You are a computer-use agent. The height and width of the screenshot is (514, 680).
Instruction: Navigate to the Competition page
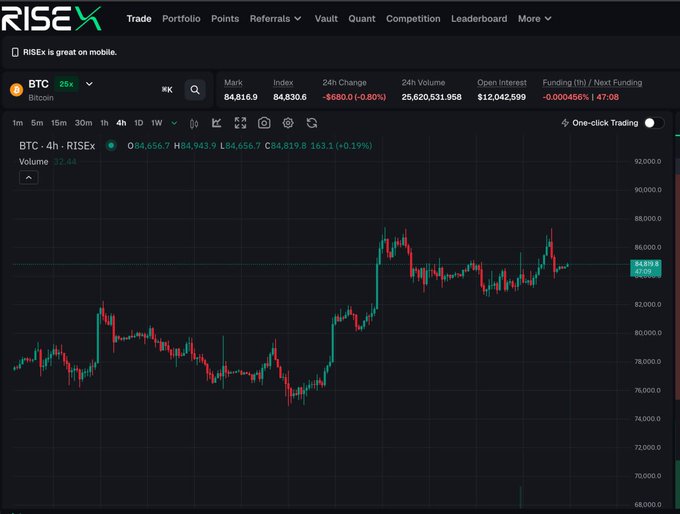(413, 19)
